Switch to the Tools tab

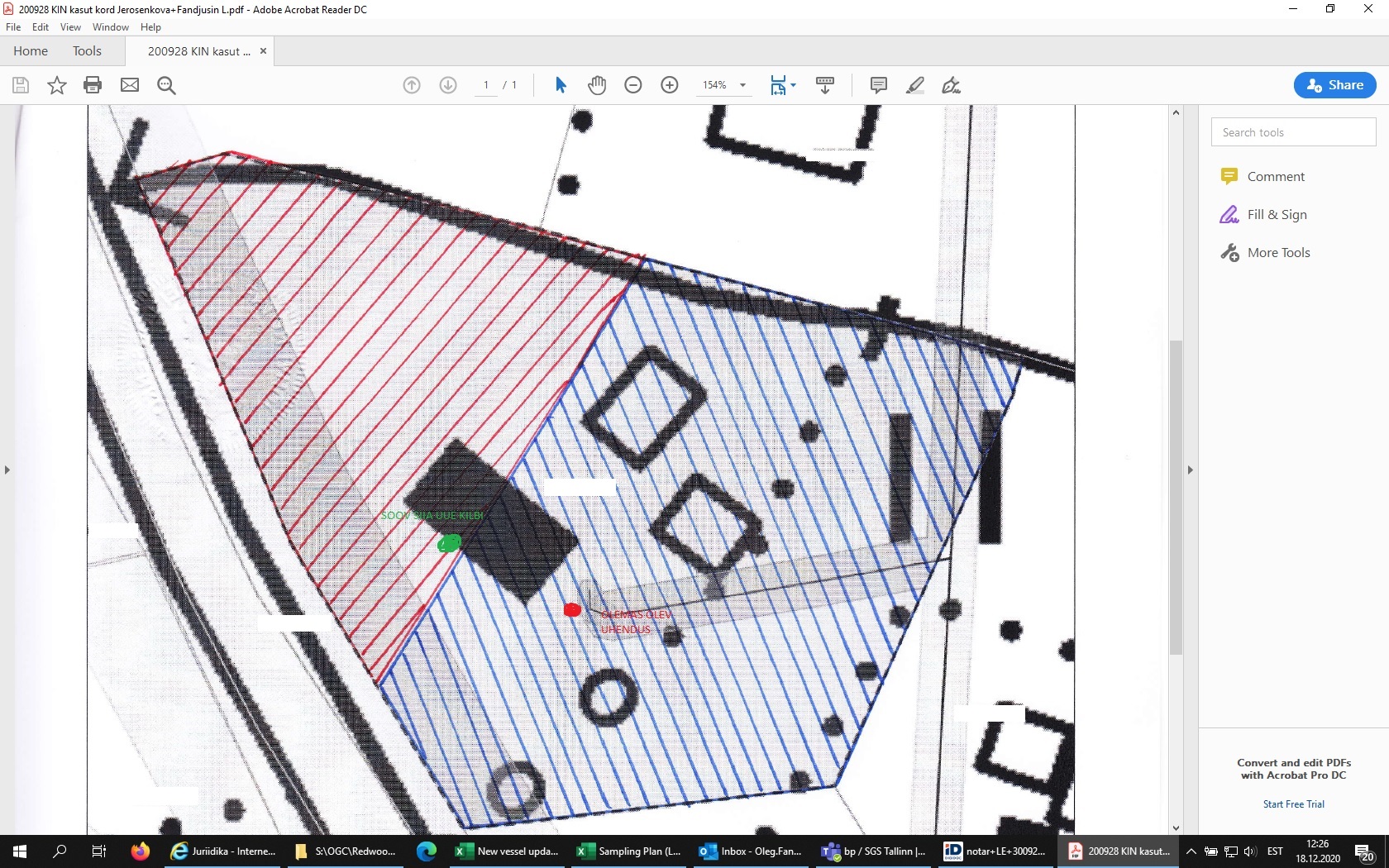[x=87, y=51]
